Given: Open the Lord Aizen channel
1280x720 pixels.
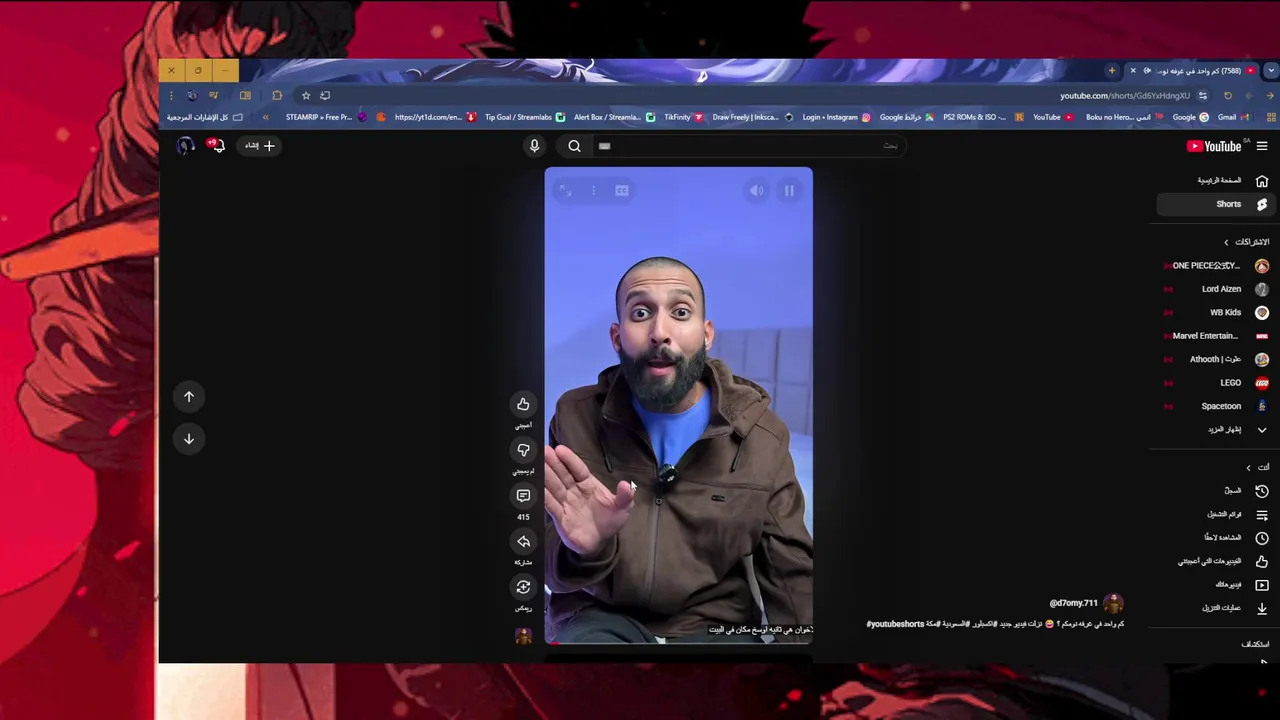Looking at the screenshot, I should [1216, 289].
